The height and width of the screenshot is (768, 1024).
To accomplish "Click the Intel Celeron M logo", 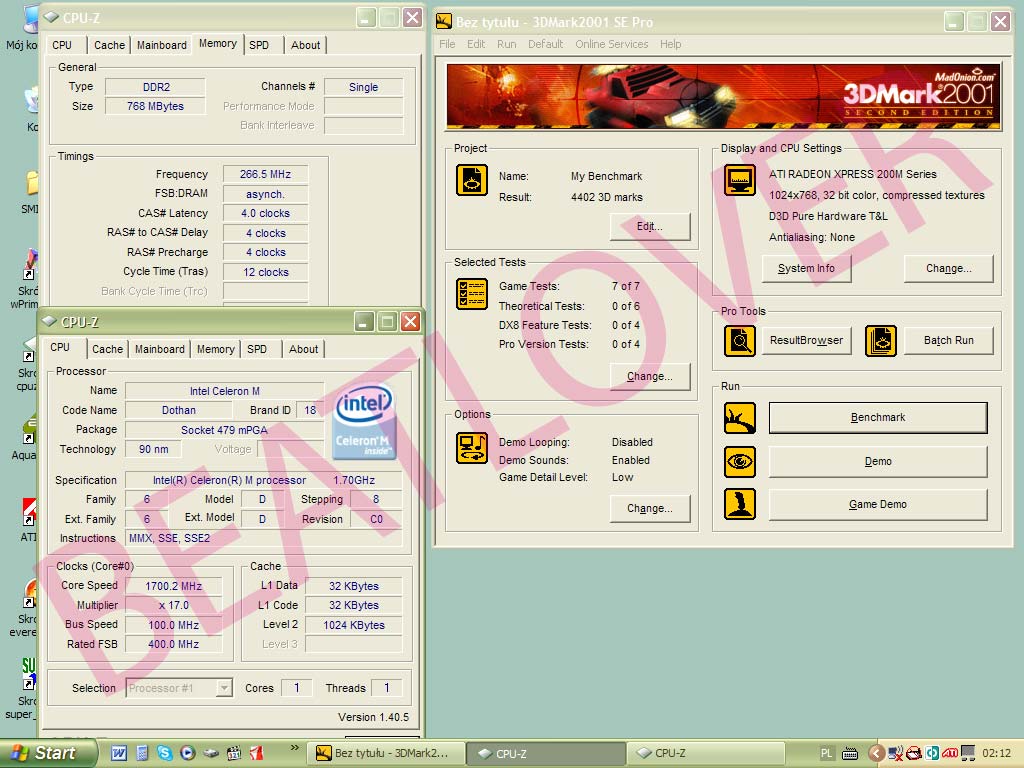I will click(364, 420).
